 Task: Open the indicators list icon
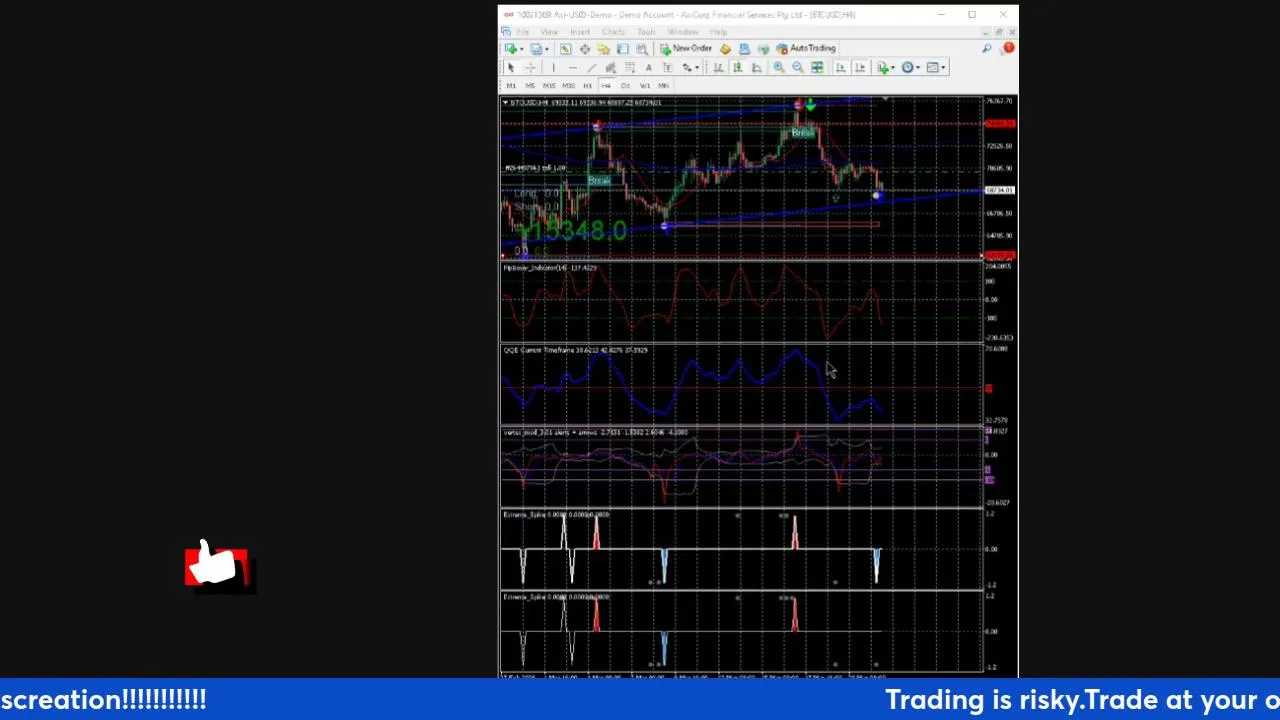pos(882,67)
